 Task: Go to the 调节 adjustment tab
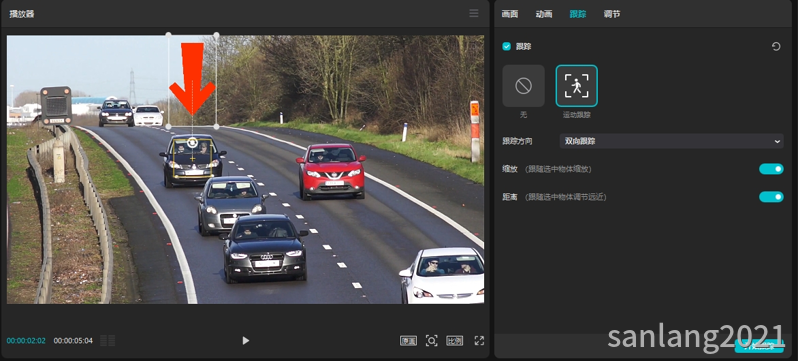pyautogui.click(x=612, y=14)
